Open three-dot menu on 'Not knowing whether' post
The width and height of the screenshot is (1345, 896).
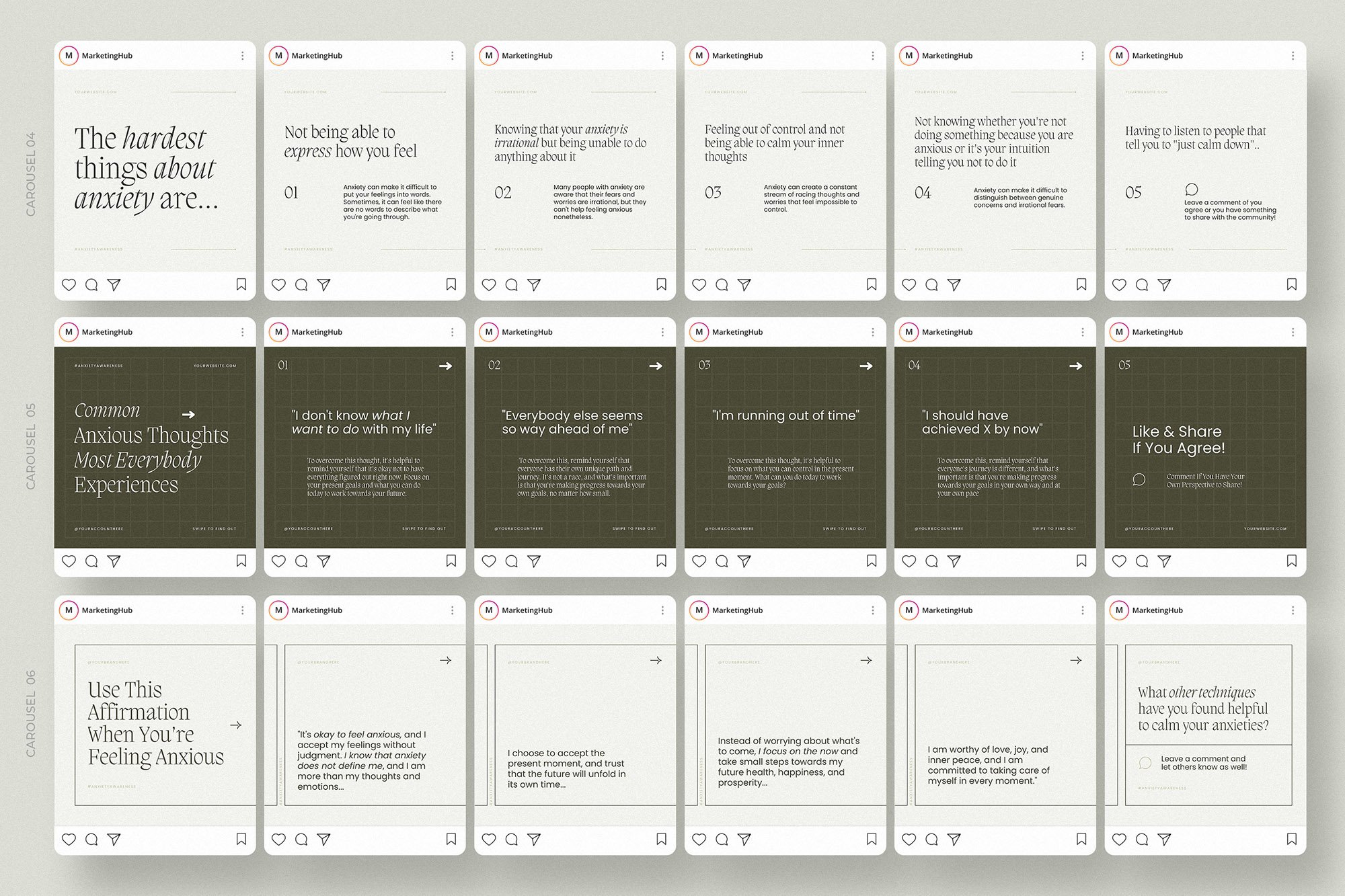coord(1083,56)
